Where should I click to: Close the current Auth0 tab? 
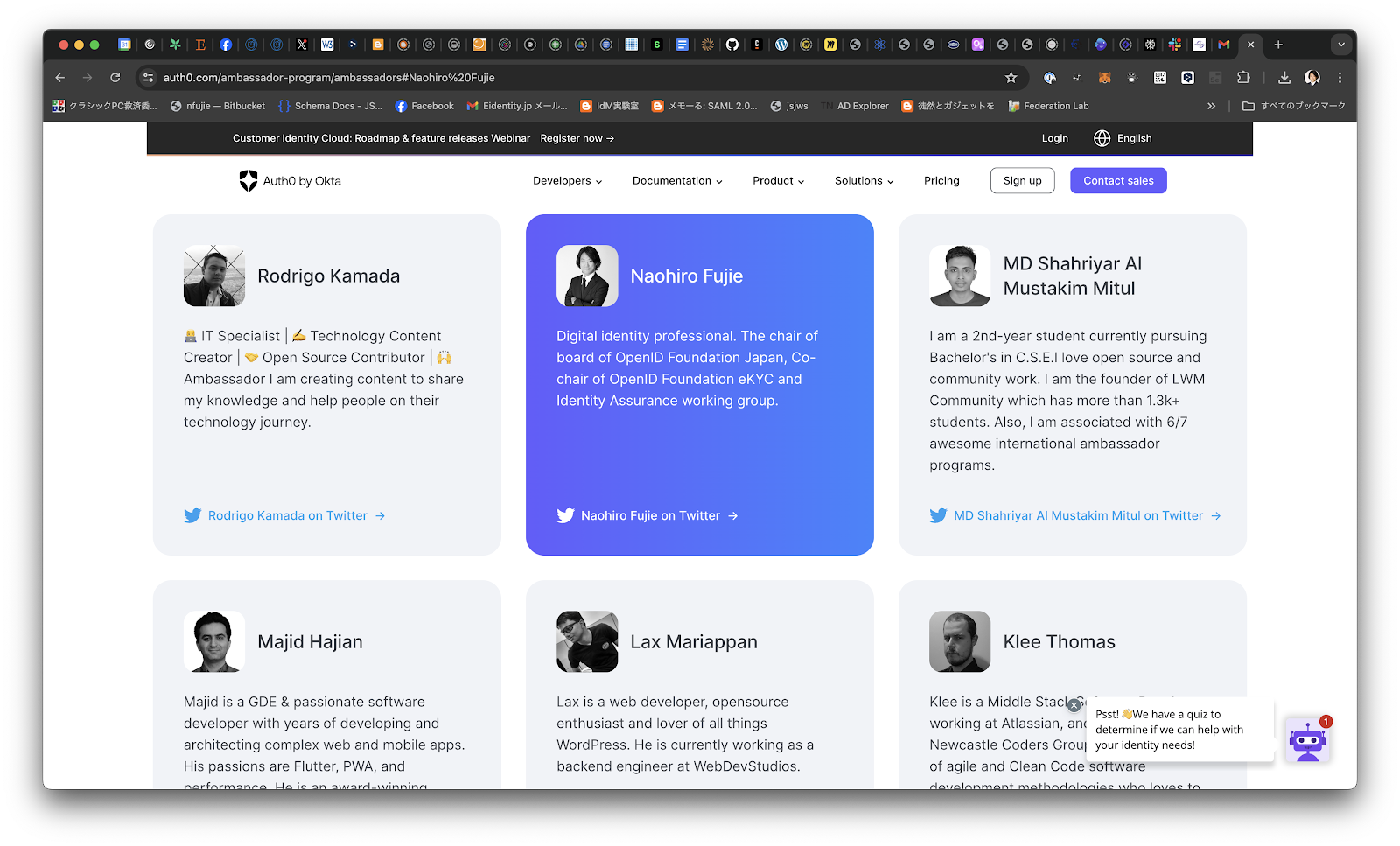pos(1250,45)
